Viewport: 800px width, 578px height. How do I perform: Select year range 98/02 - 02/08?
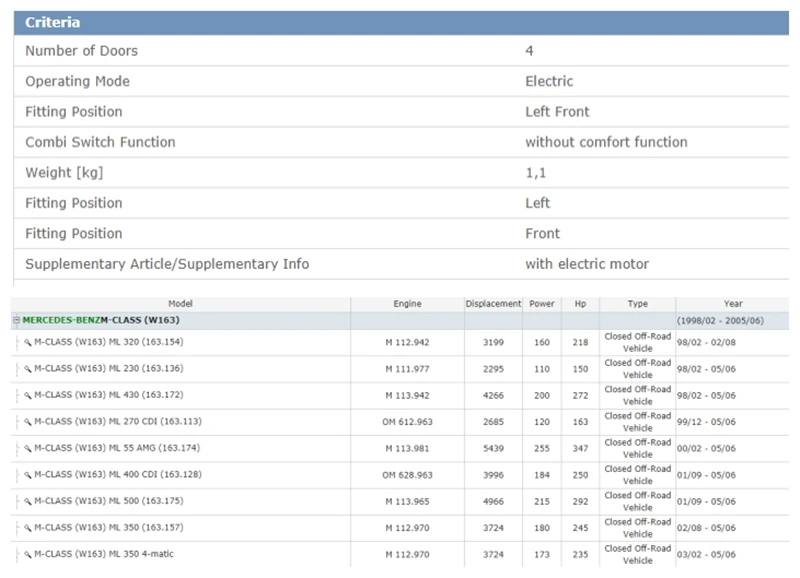[x=706, y=342]
